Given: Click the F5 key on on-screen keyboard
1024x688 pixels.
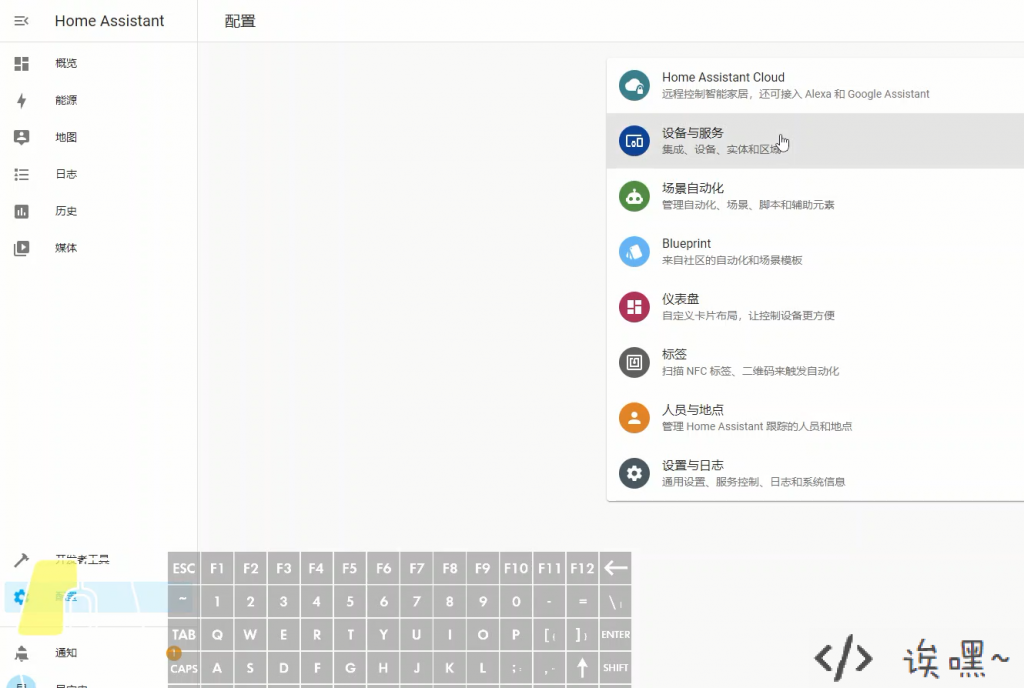Looking at the screenshot, I should [x=349, y=569].
